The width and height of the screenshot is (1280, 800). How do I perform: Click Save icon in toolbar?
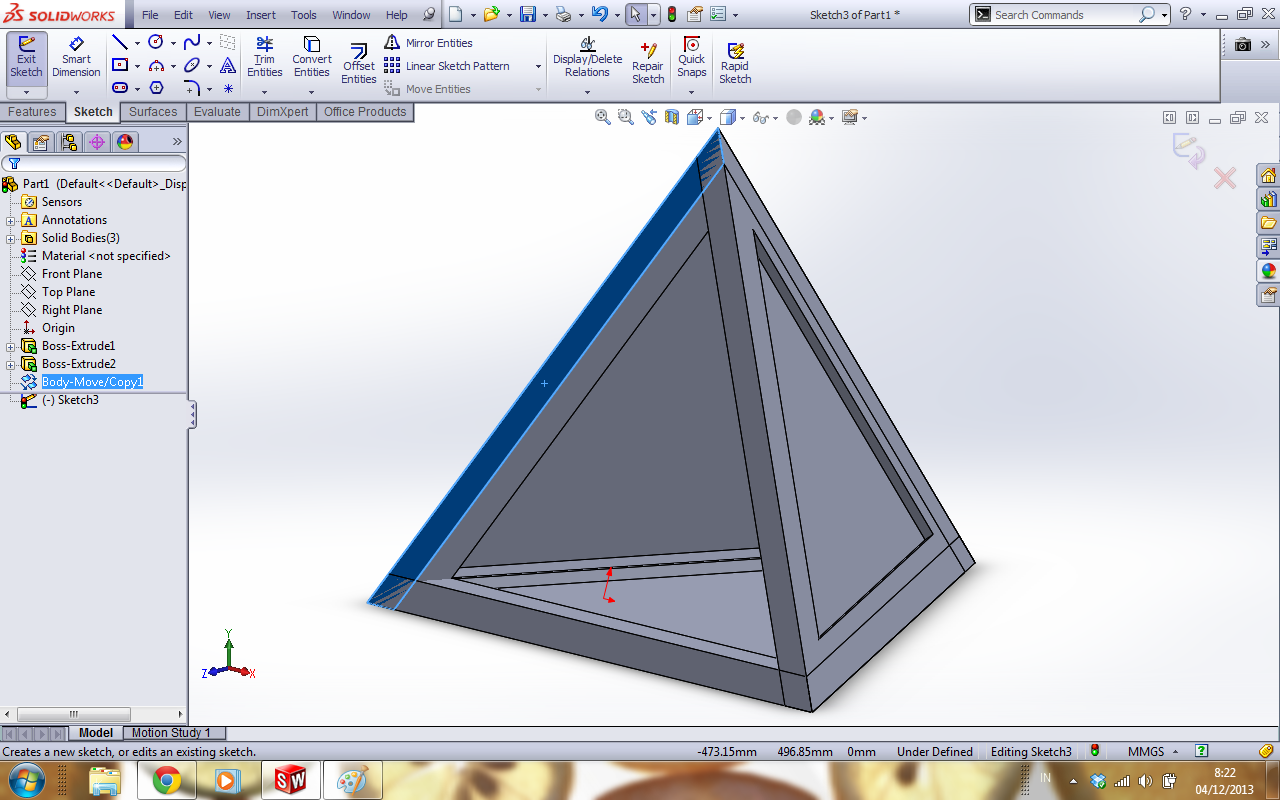528,15
